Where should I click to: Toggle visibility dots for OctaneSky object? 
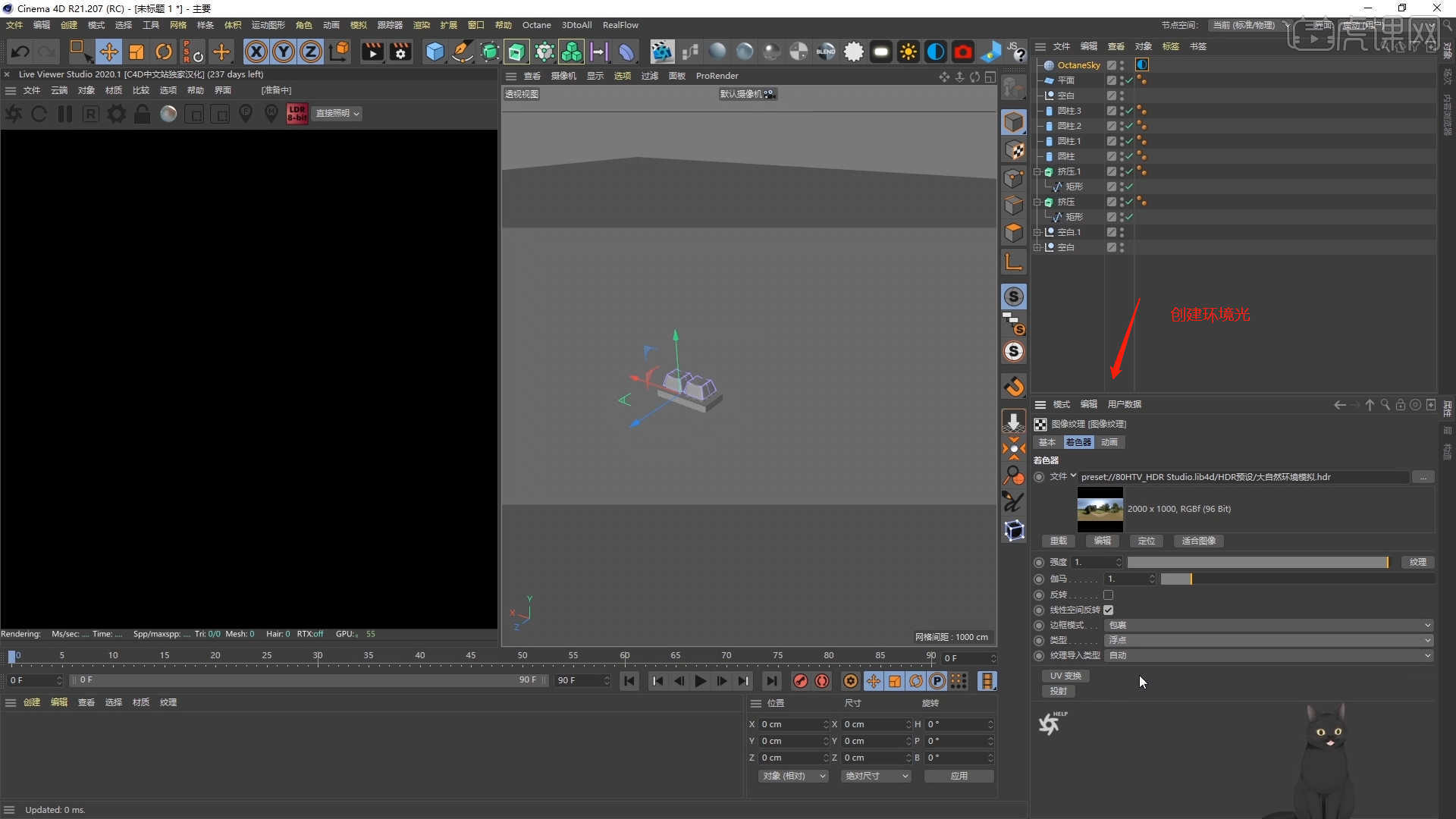pyautogui.click(x=1122, y=65)
